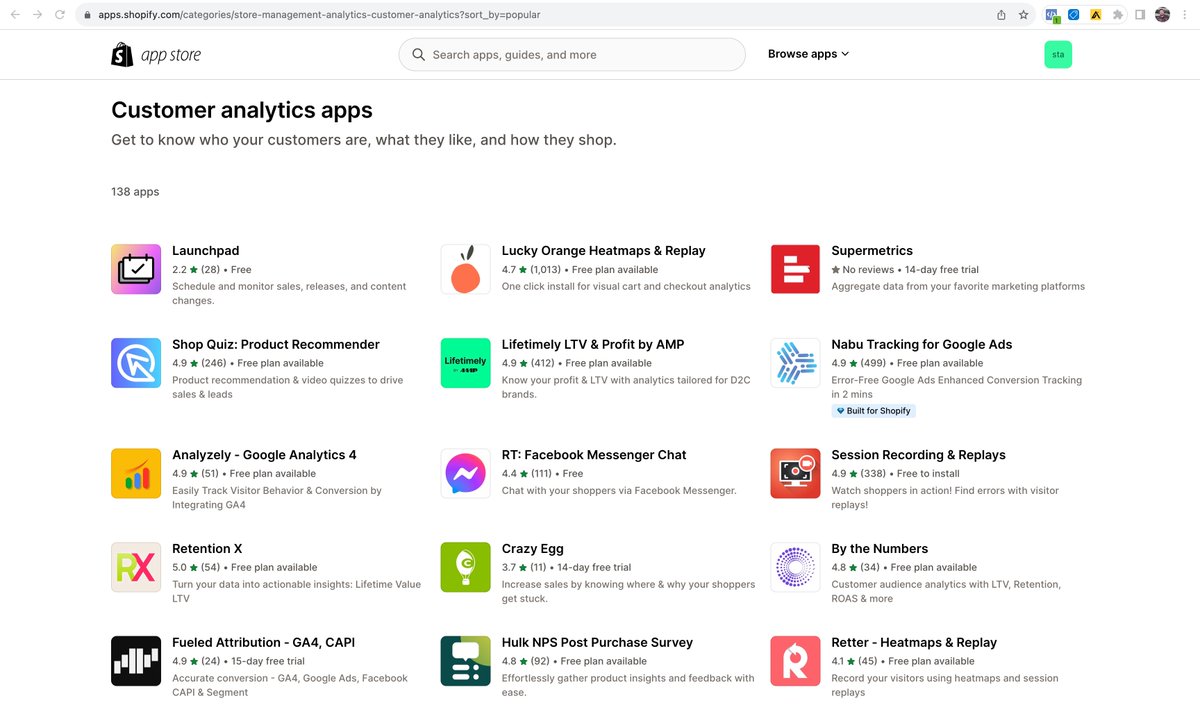Open Supermetrics title link
Viewport: 1200px width, 710px height.
(872, 251)
